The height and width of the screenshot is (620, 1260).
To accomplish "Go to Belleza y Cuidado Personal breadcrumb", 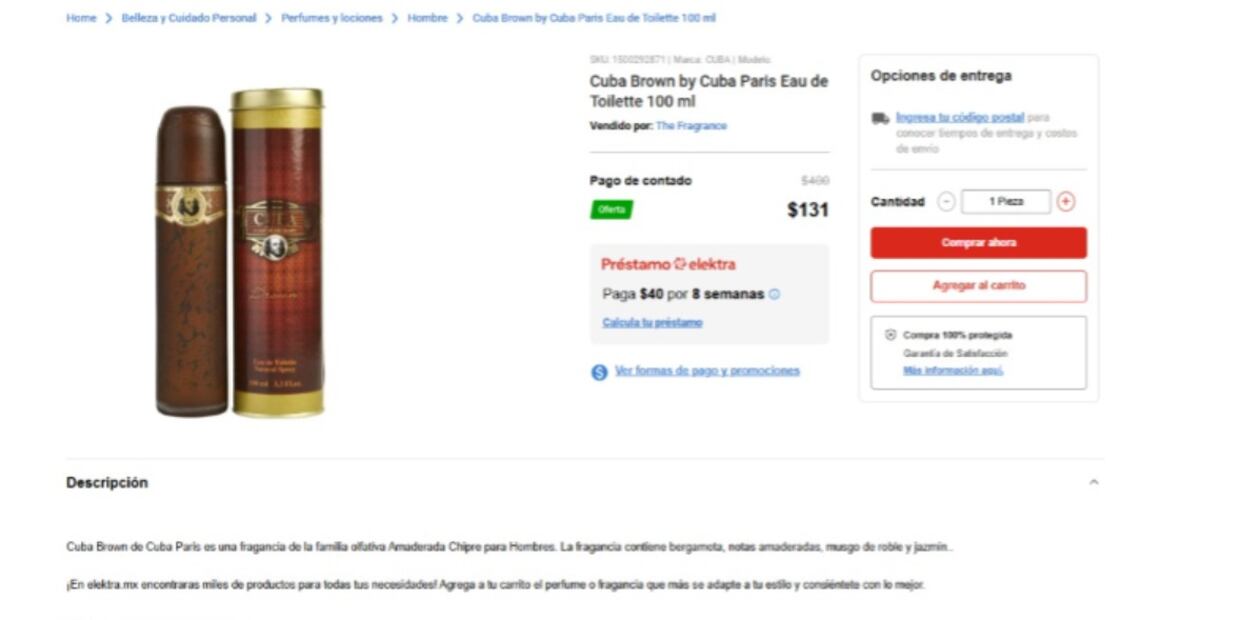I will pyautogui.click(x=189, y=18).
